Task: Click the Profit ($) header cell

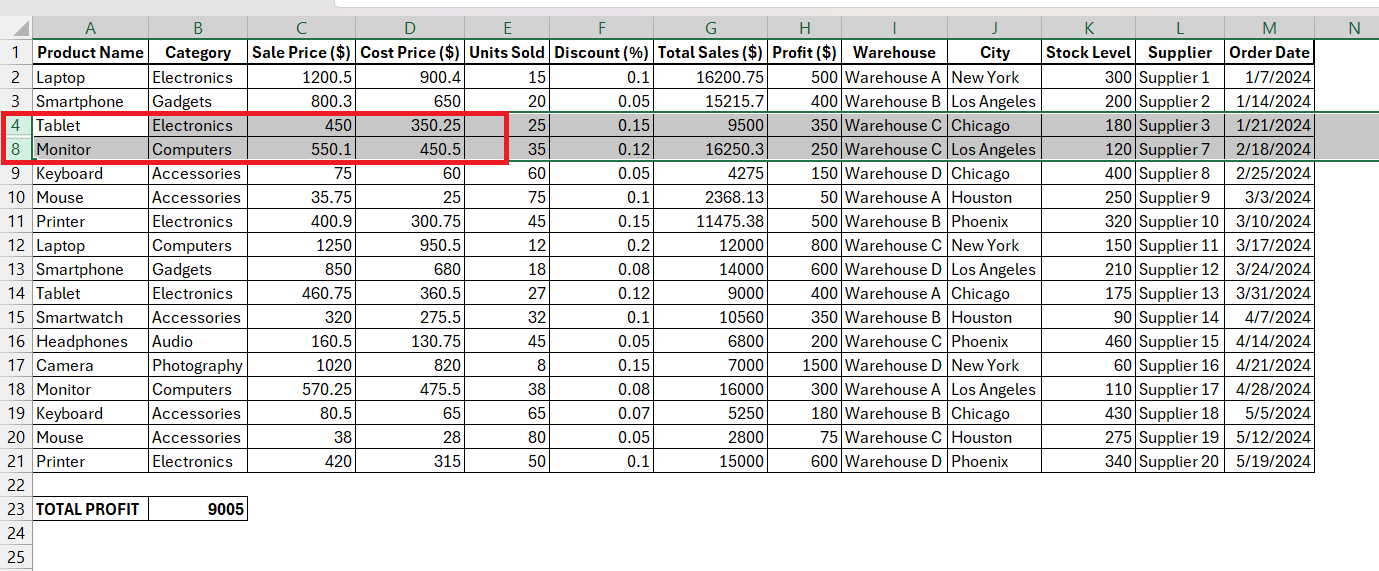Action: [804, 52]
